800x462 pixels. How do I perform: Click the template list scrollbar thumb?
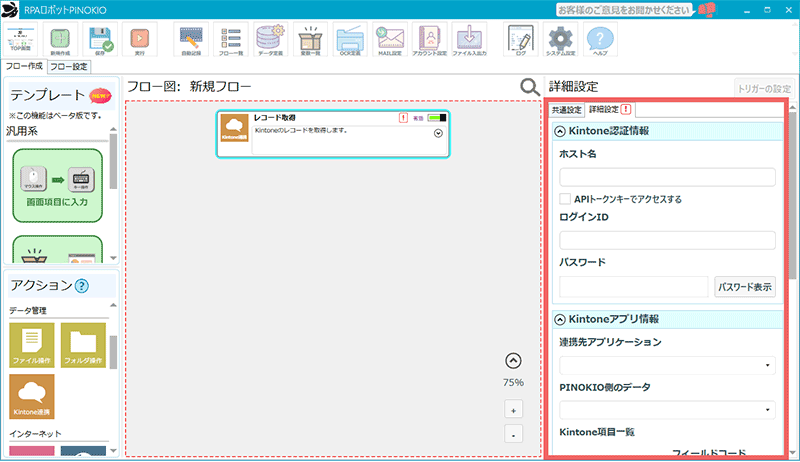tap(113, 161)
